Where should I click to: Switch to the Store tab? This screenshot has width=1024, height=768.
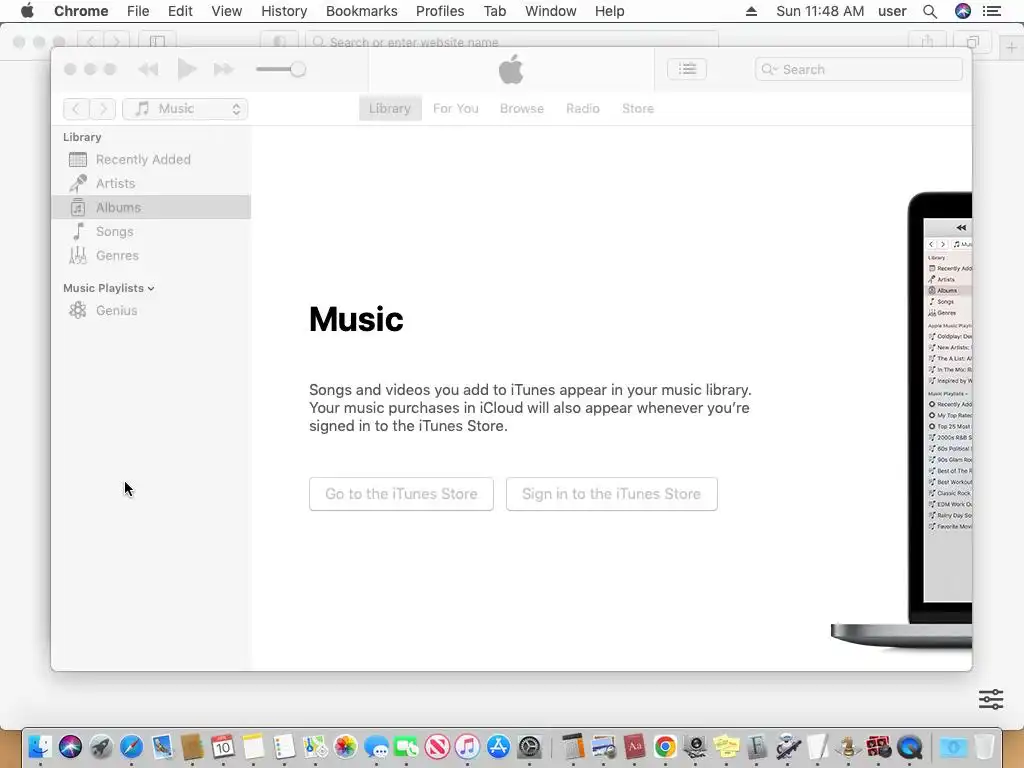coord(638,108)
